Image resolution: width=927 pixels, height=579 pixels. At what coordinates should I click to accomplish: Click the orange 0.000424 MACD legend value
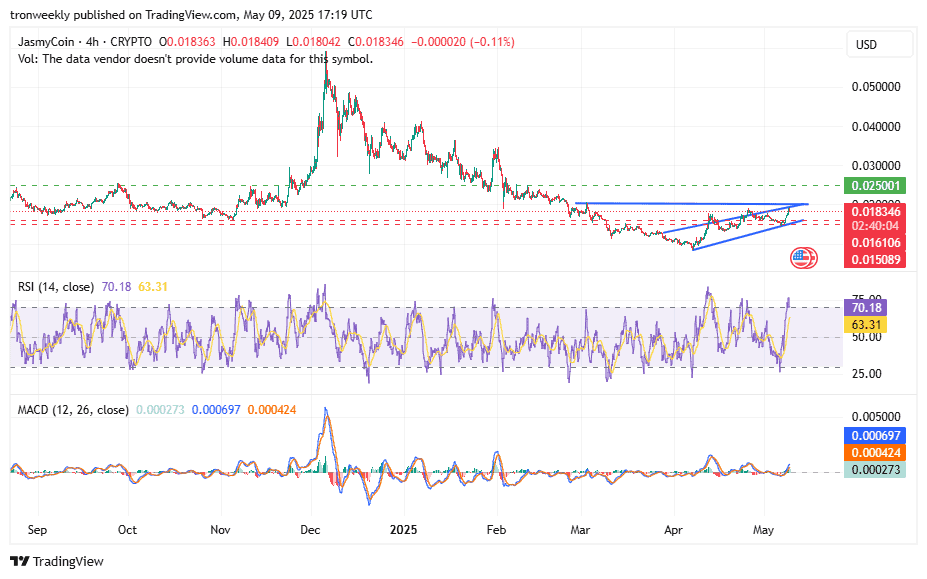(x=272, y=410)
